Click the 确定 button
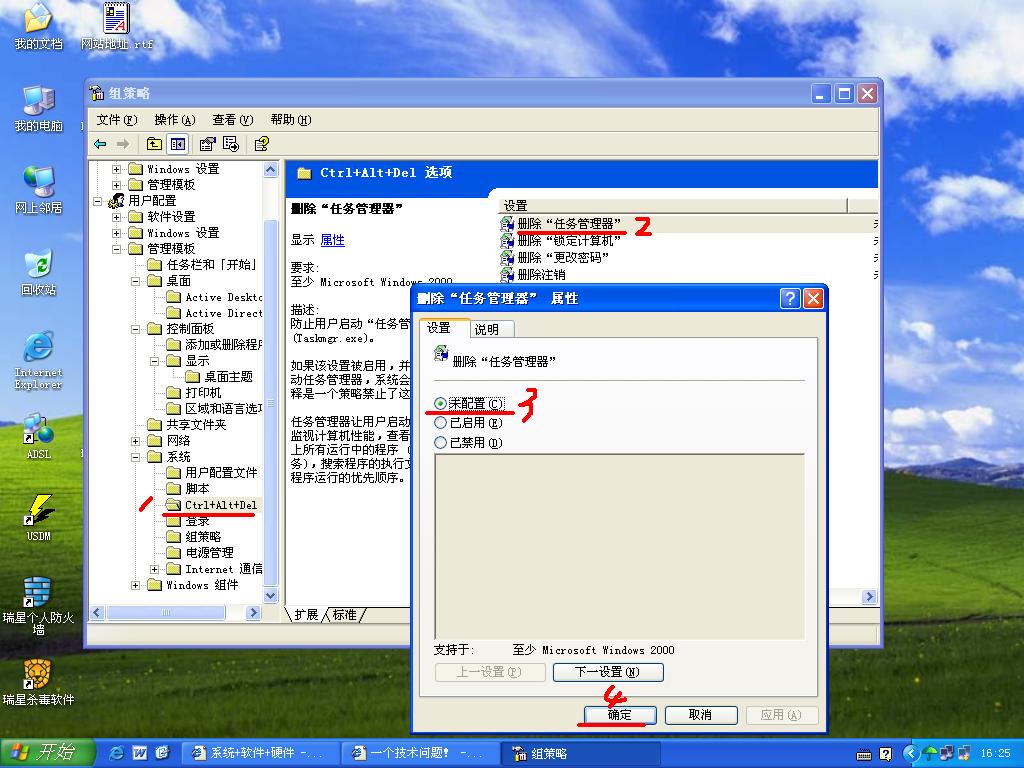This screenshot has height=768, width=1024. [x=619, y=715]
